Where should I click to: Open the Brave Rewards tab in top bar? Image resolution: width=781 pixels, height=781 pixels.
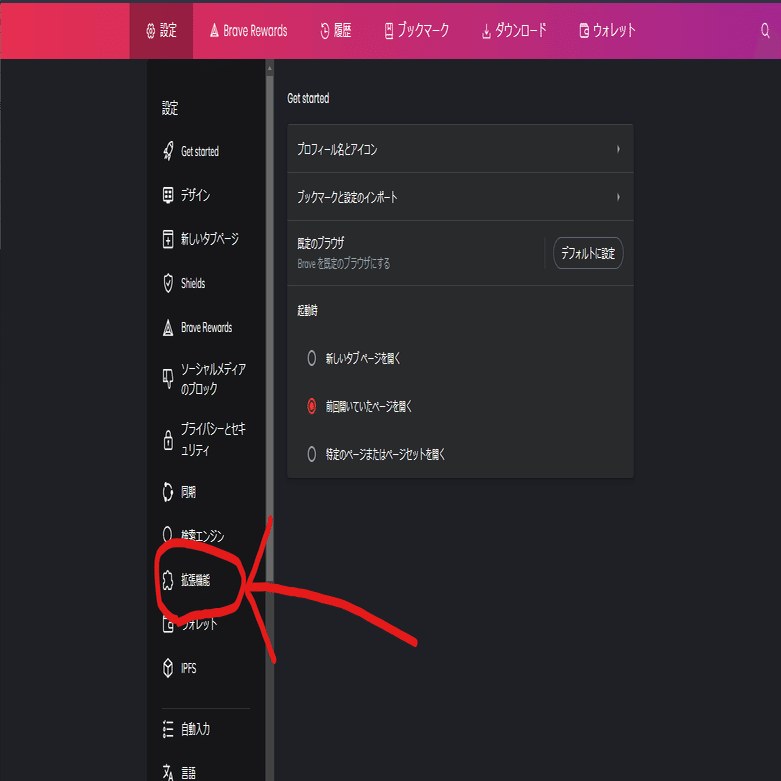248,30
